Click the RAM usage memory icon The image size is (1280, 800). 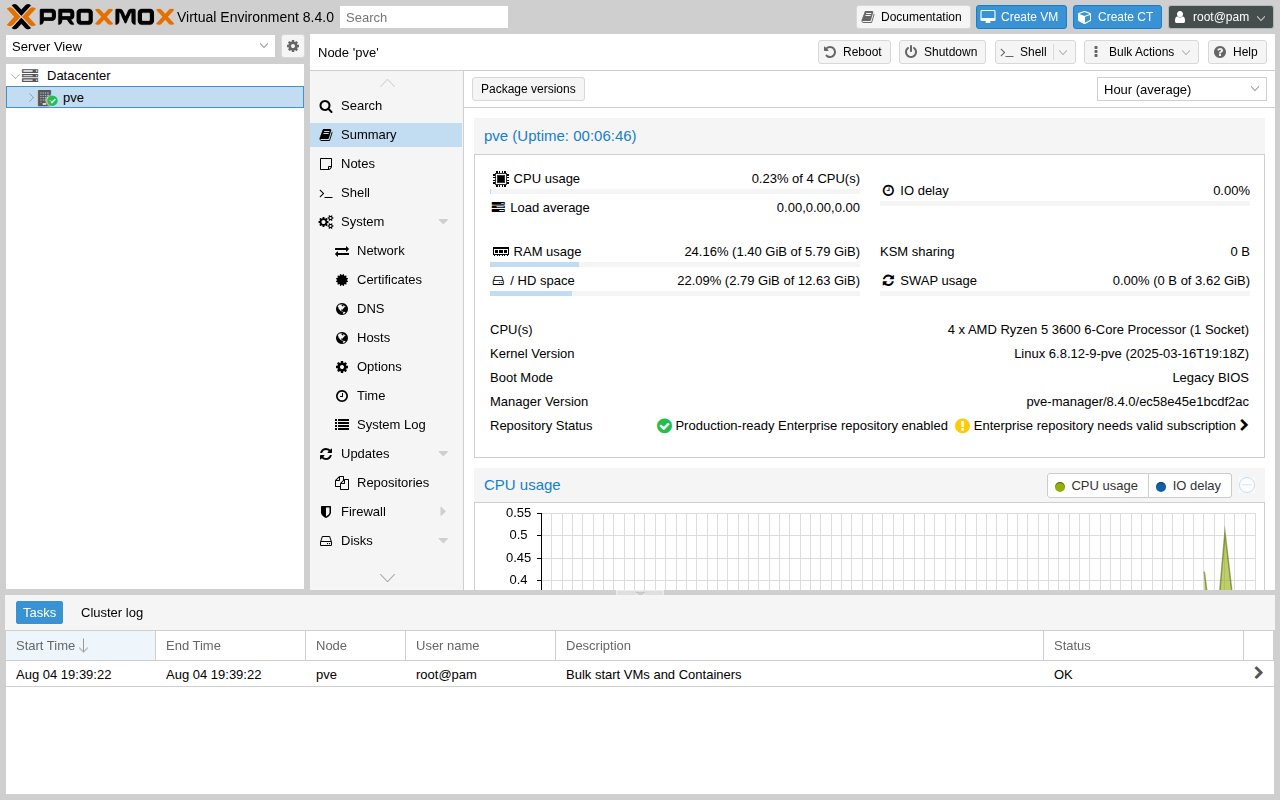tap(501, 252)
